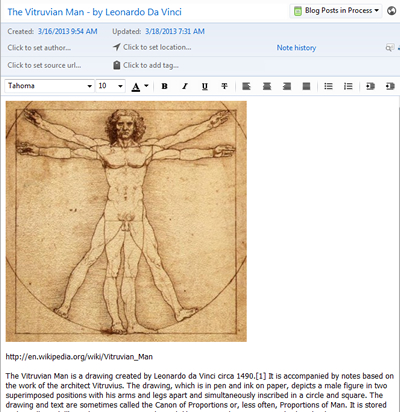Click the 'Created:' label
400x412 pixels.
pos(21,31)
